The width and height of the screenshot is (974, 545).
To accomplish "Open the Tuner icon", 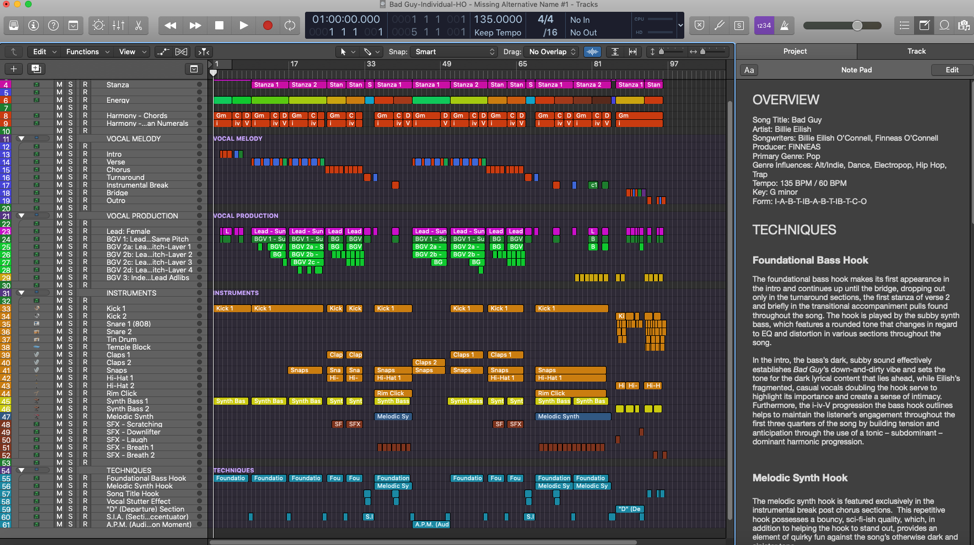I will coord(719,25).
